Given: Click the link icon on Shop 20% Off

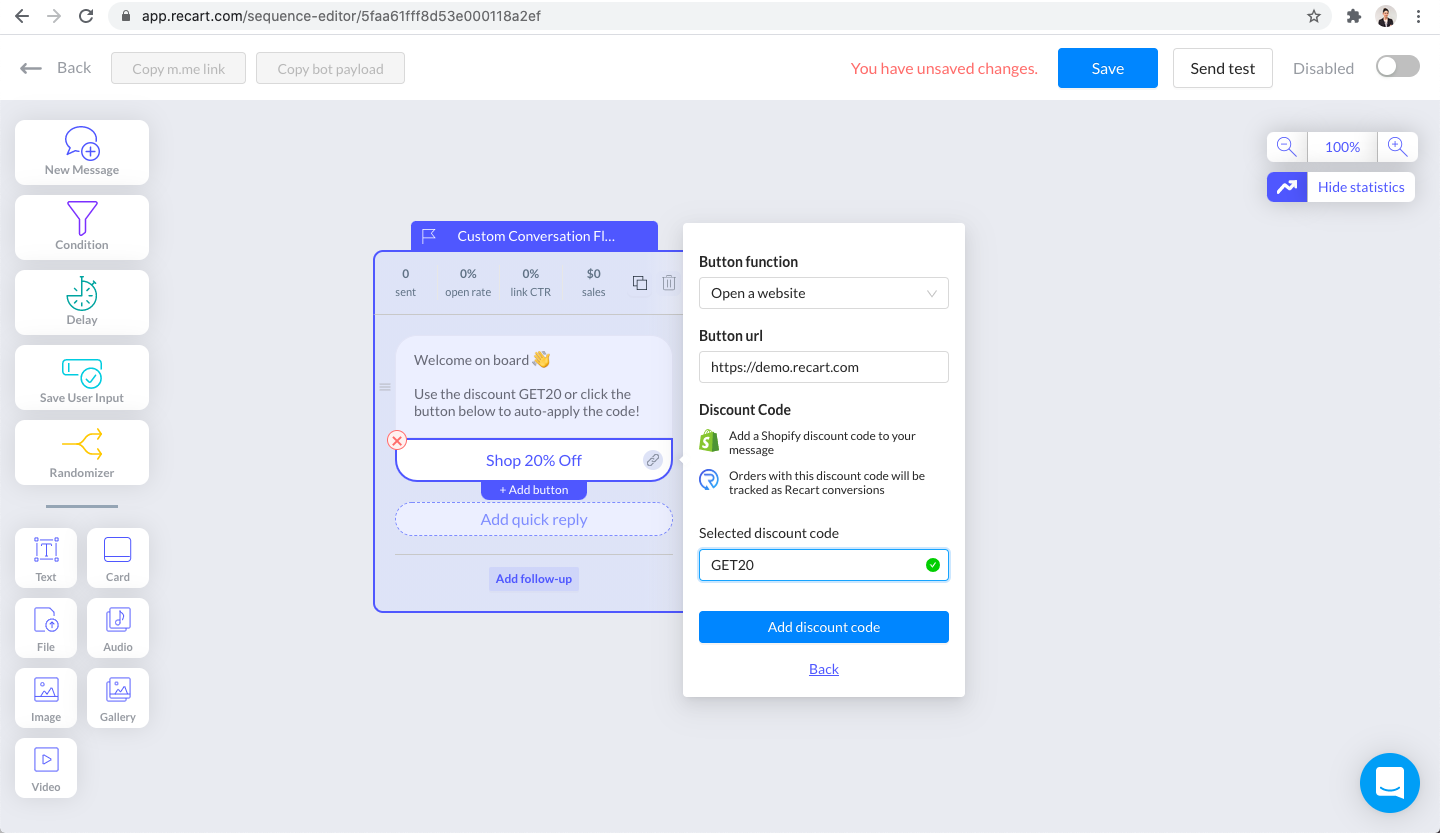Looking at the screenshot, I should pos(652,460).
